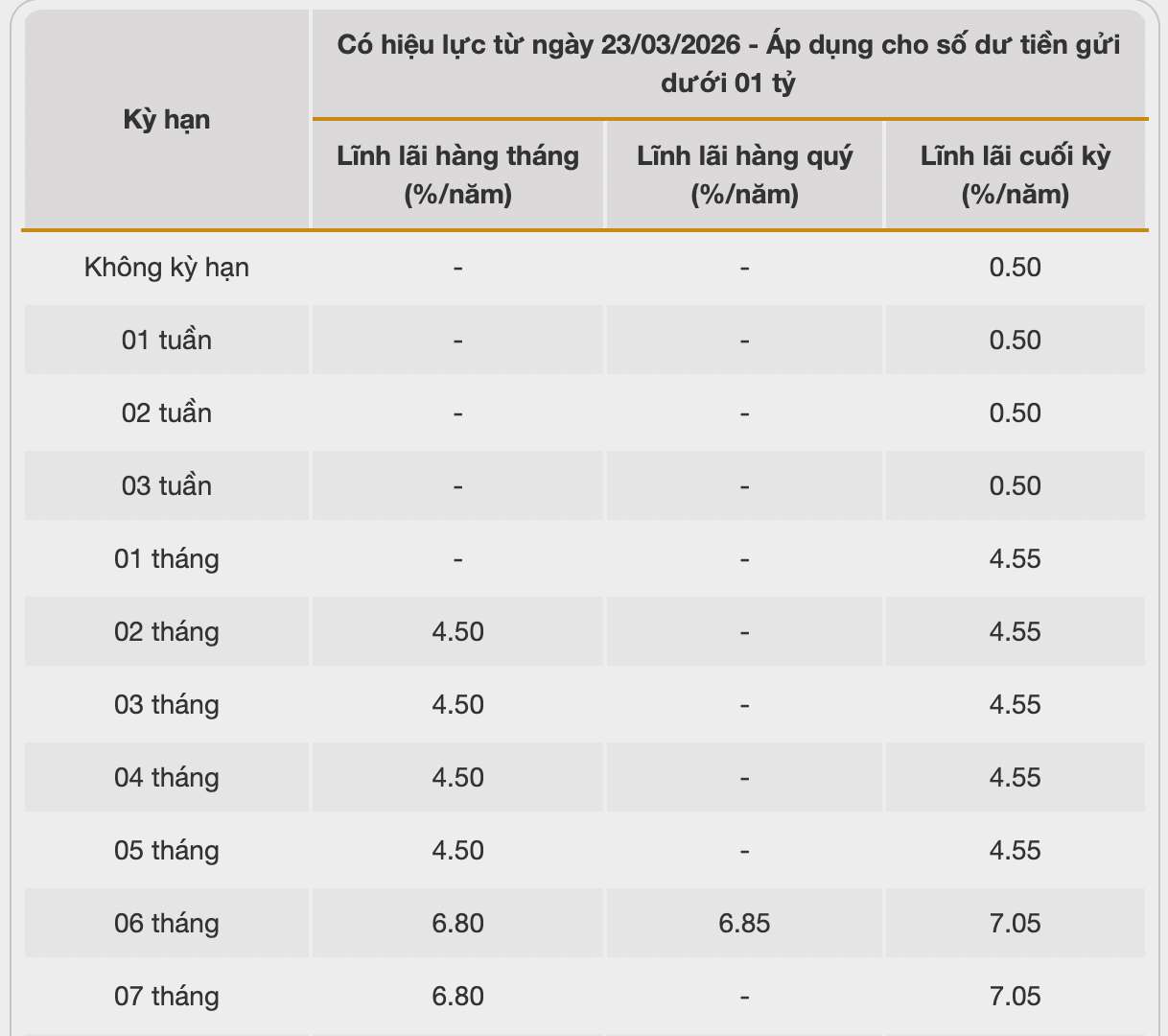Select the '03 tuần' term label

coord(167,485)
